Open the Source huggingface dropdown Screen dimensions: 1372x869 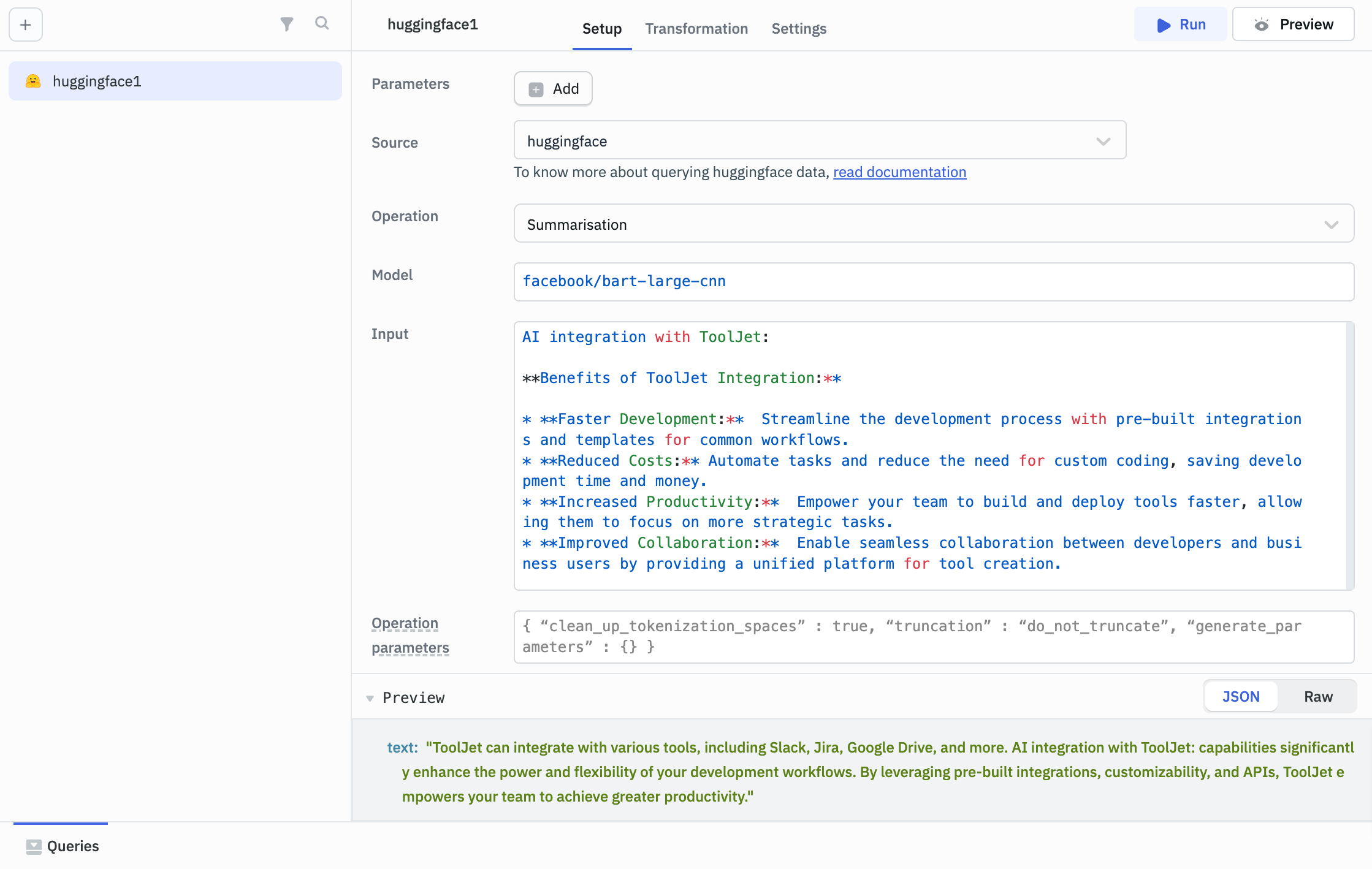(x=819, y=140)
